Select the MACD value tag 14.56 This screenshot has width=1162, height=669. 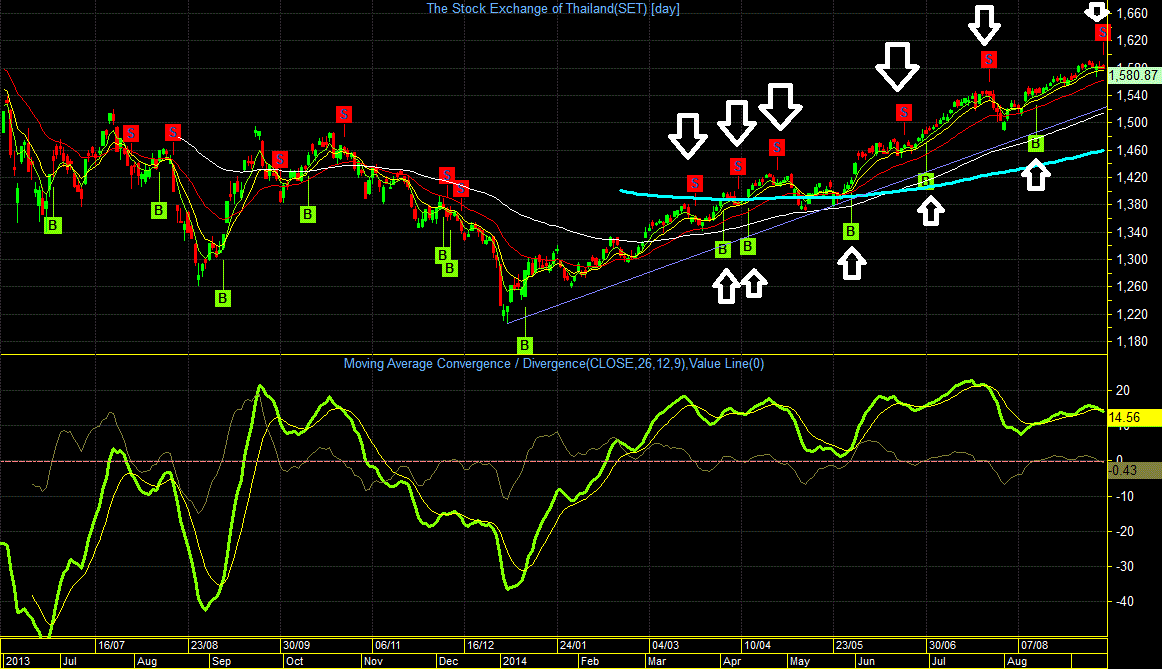coord(1134,418)
